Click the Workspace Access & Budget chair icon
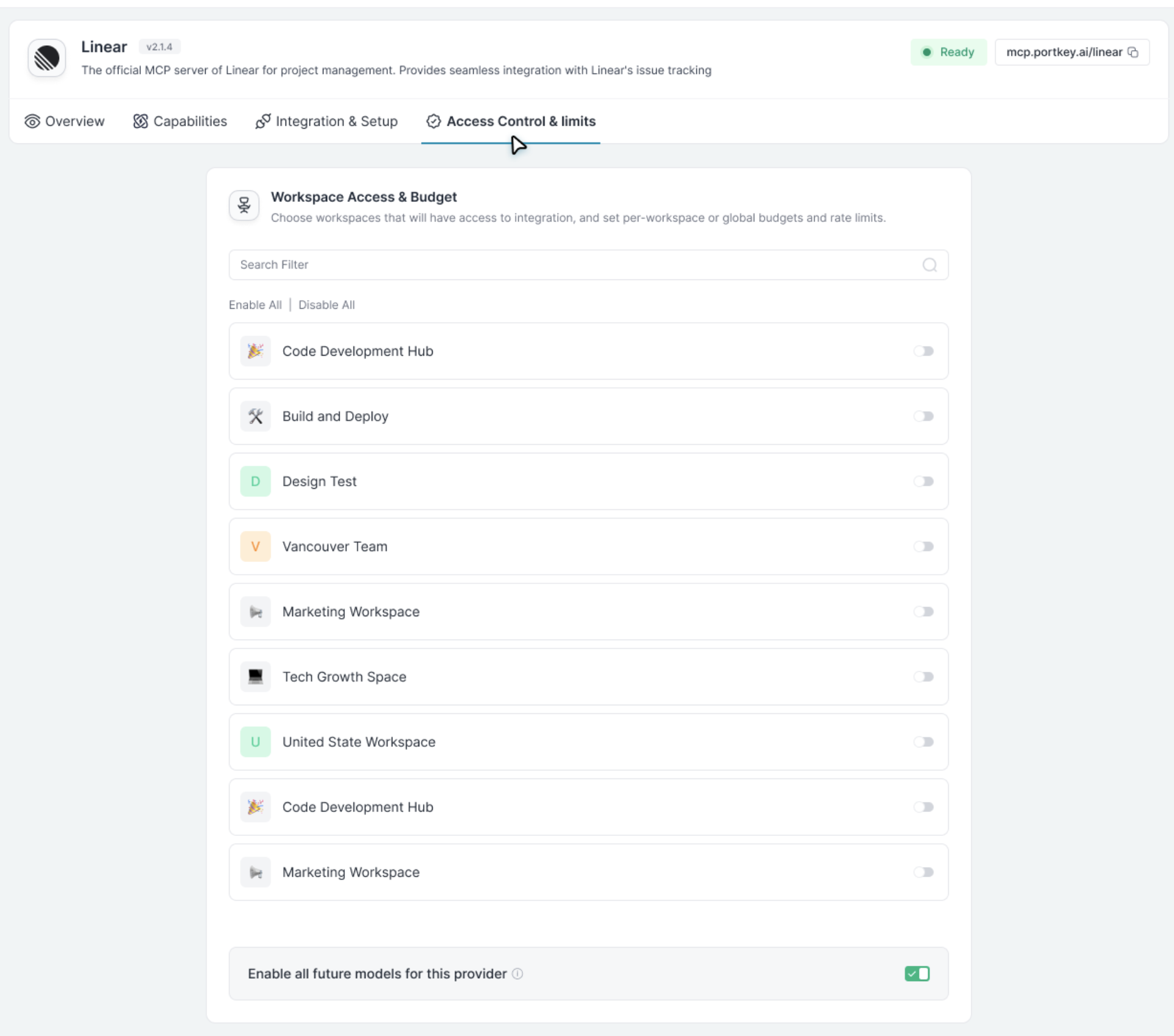 click(x=243, y=205)
